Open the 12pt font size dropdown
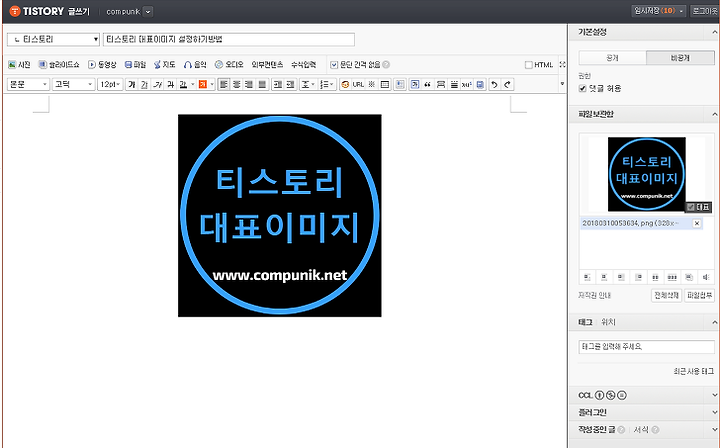This screenshot has height=448, width=720. tap(110, 84)
